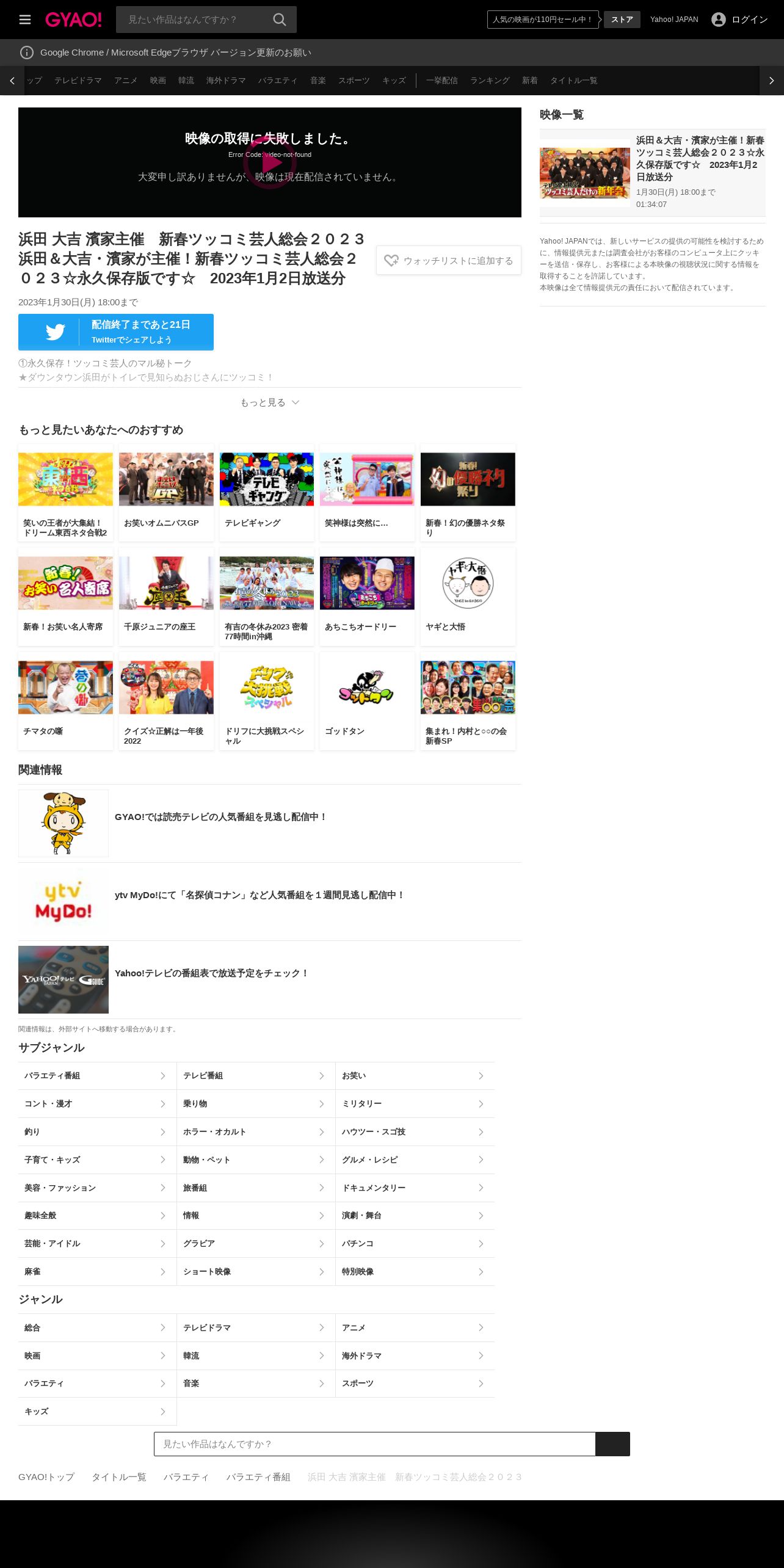Screen dimensions: 784x1568
Task: Open the ゴッドタン thumbnail
Action: click(367, 688)
